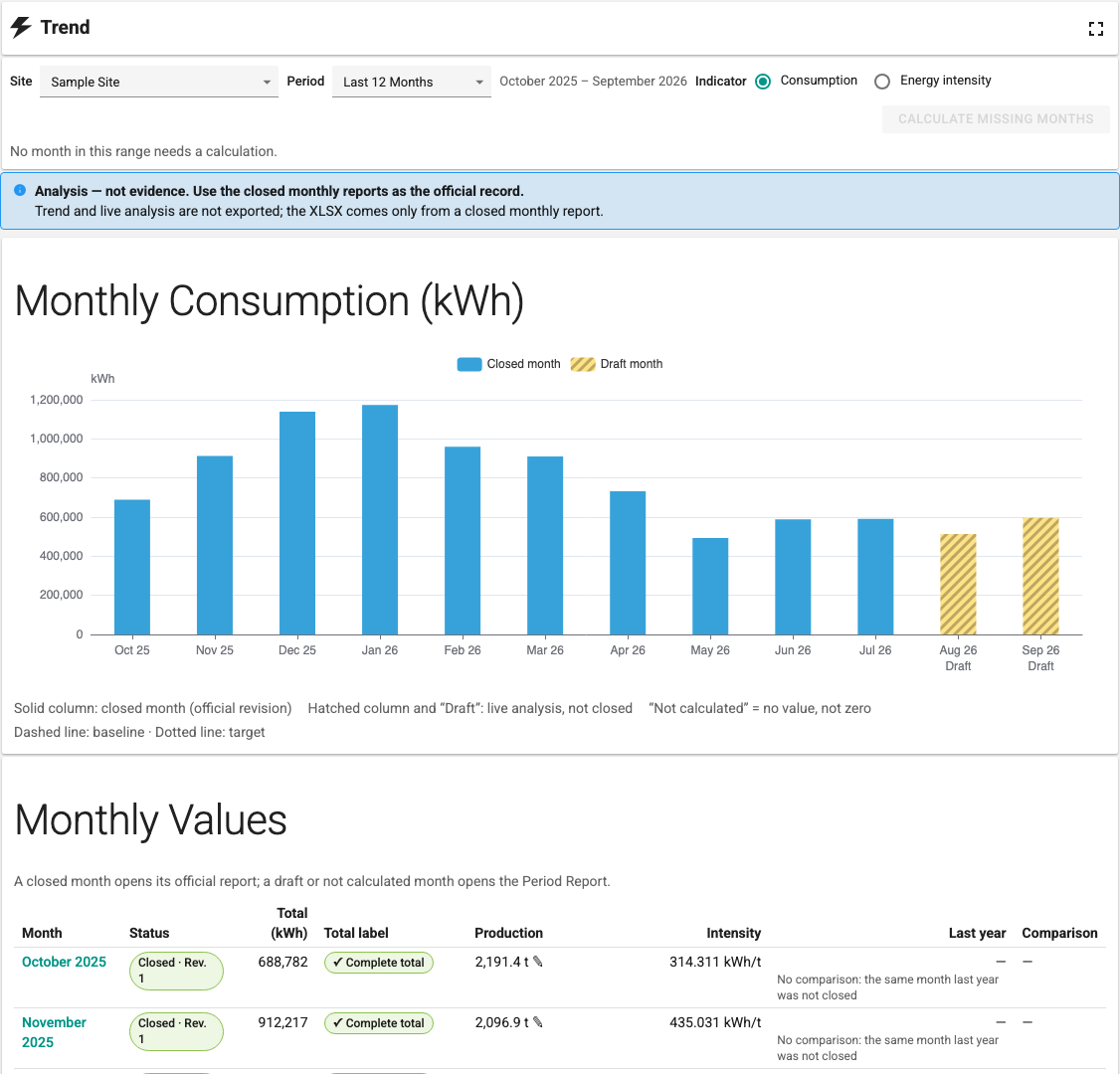Image resolution: width=1120 pixels, height=1074 pixels.
Task: Toggle the Draft month legend swatch
Action: [x=583, y=364]
